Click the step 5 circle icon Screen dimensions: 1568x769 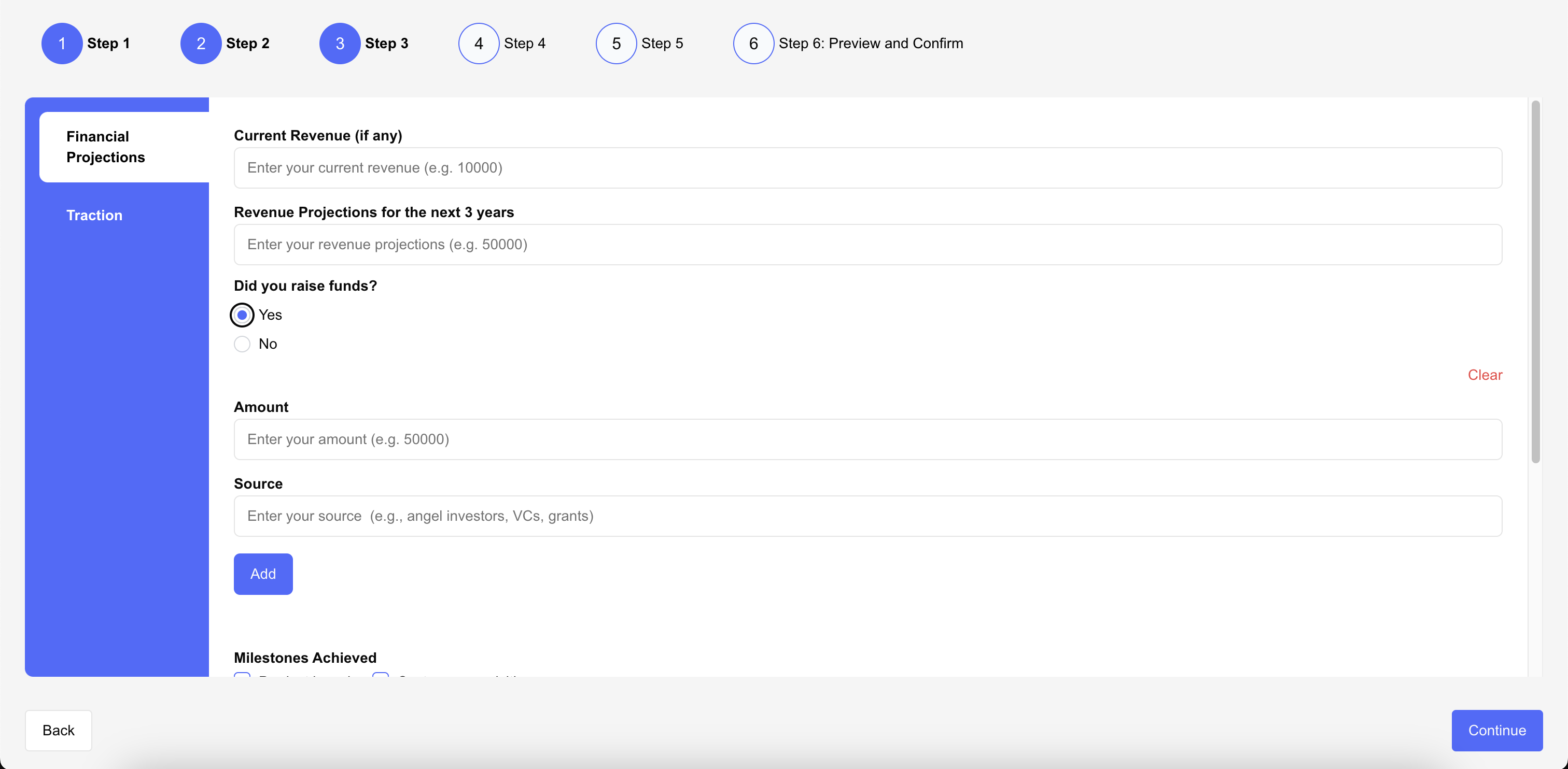tap(616, 43)
